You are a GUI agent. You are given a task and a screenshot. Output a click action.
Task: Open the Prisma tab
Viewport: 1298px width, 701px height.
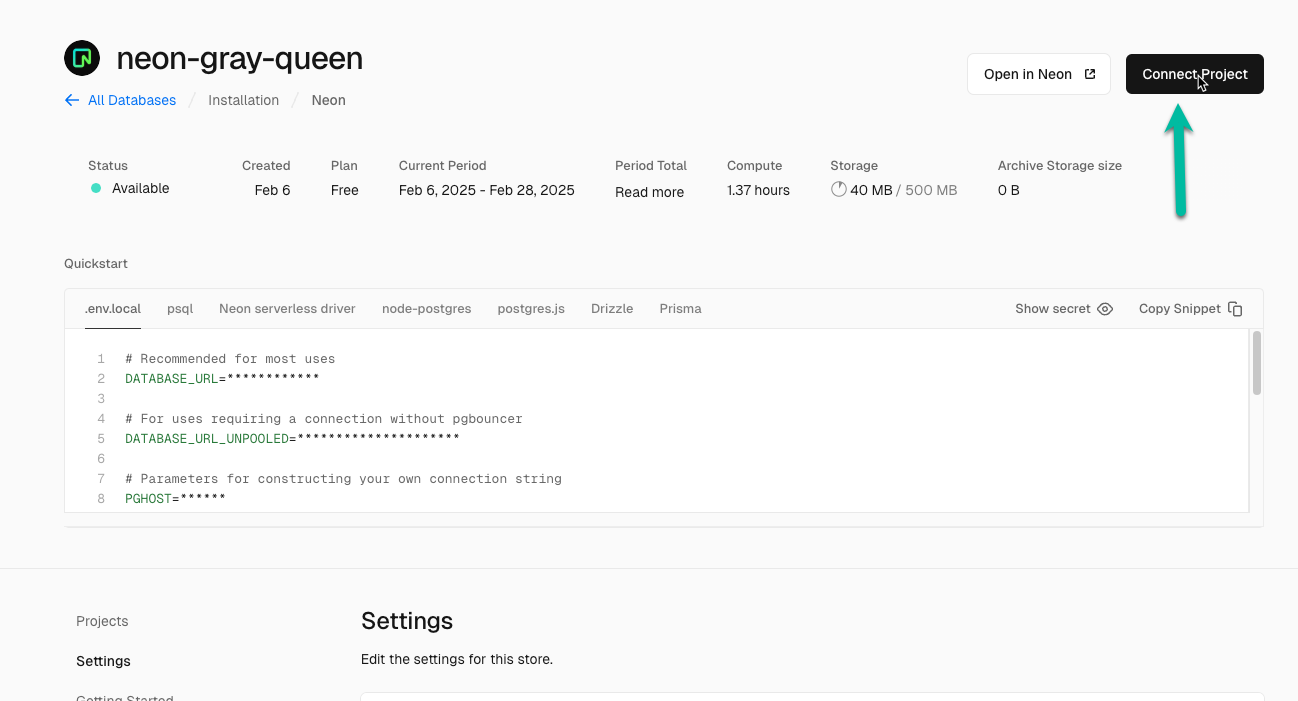click(x=680, y=309)
